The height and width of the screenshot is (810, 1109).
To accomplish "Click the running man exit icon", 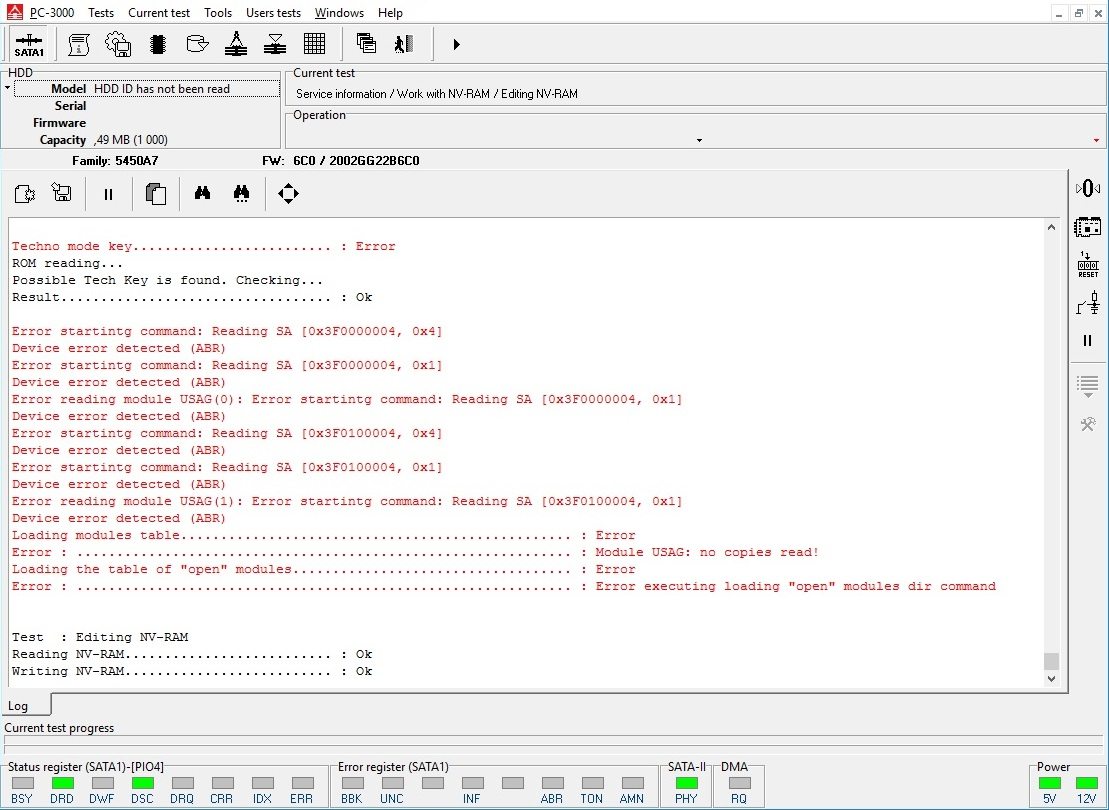I will (x=404, y=45).
